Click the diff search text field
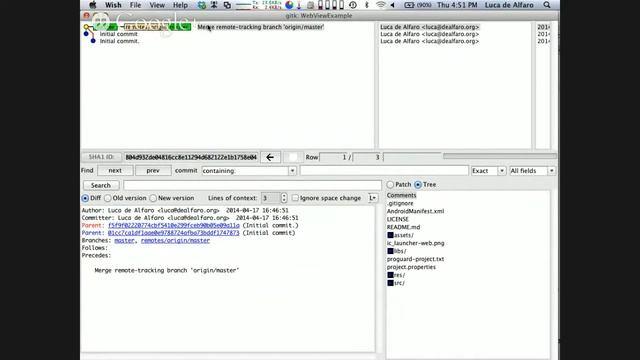Viewport: 640px width, 360px height. pos(252,185)
